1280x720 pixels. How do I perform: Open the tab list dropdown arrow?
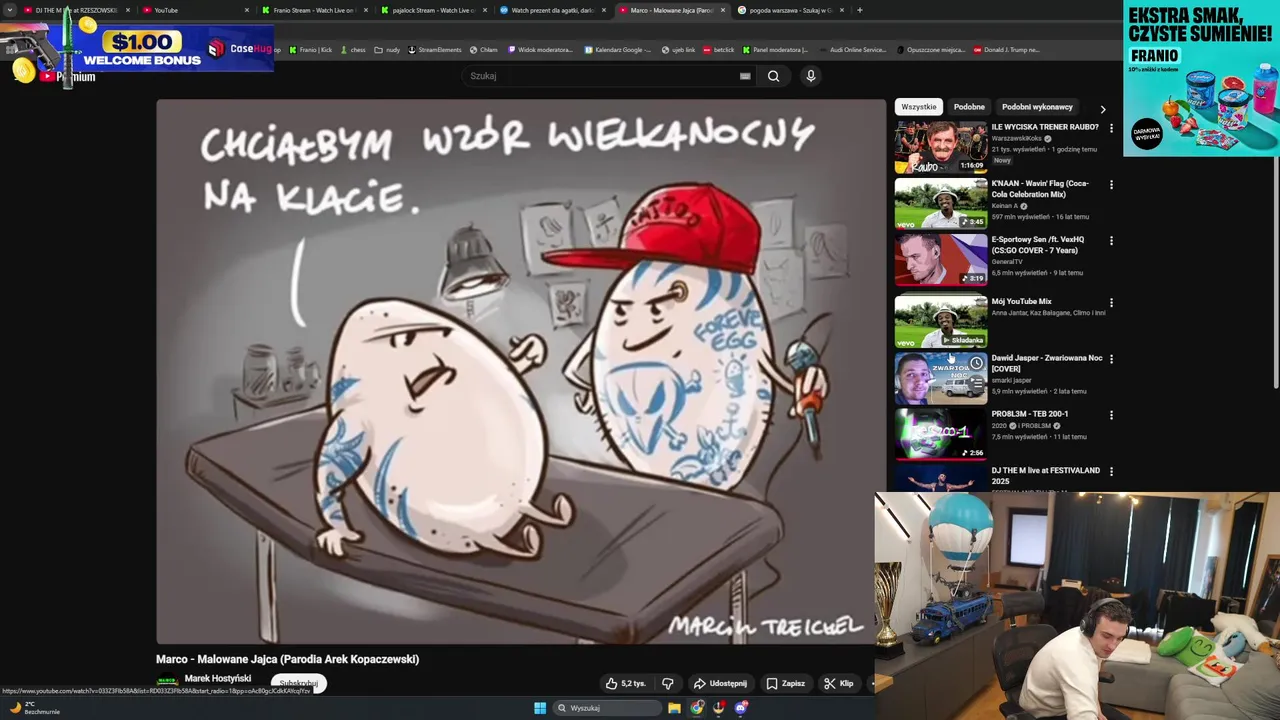point(10,10)
